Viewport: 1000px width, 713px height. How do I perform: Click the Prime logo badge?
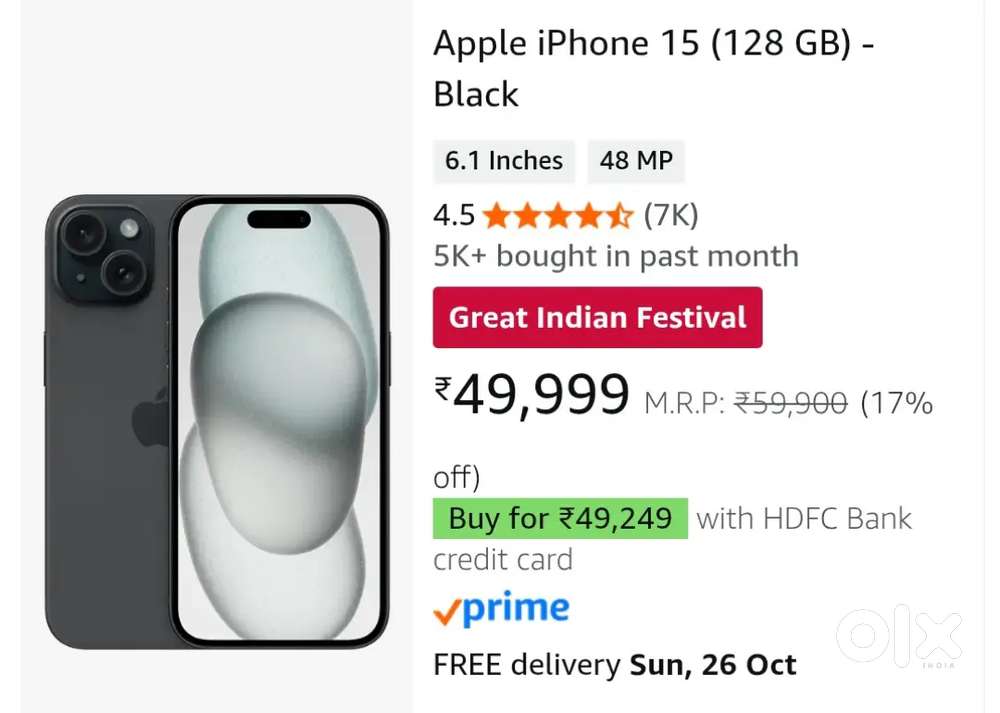point(503,607)
